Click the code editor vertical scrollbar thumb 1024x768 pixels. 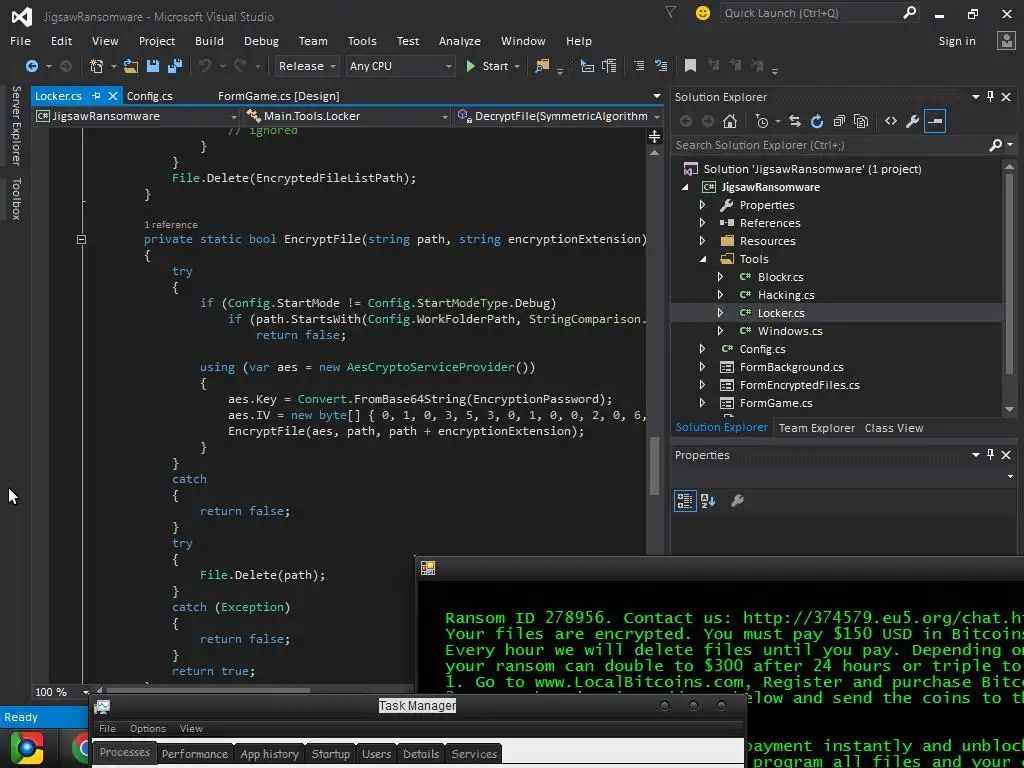tap(654, 466)
